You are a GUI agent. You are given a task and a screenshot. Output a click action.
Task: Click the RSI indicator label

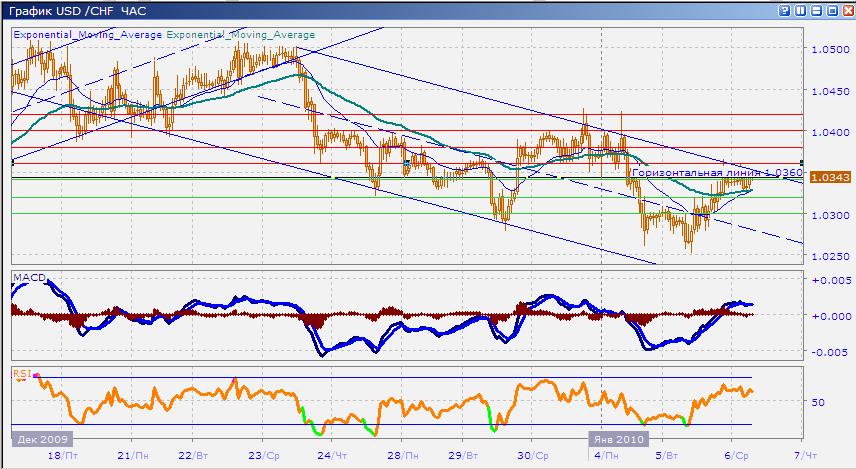[x=21, y=374]
